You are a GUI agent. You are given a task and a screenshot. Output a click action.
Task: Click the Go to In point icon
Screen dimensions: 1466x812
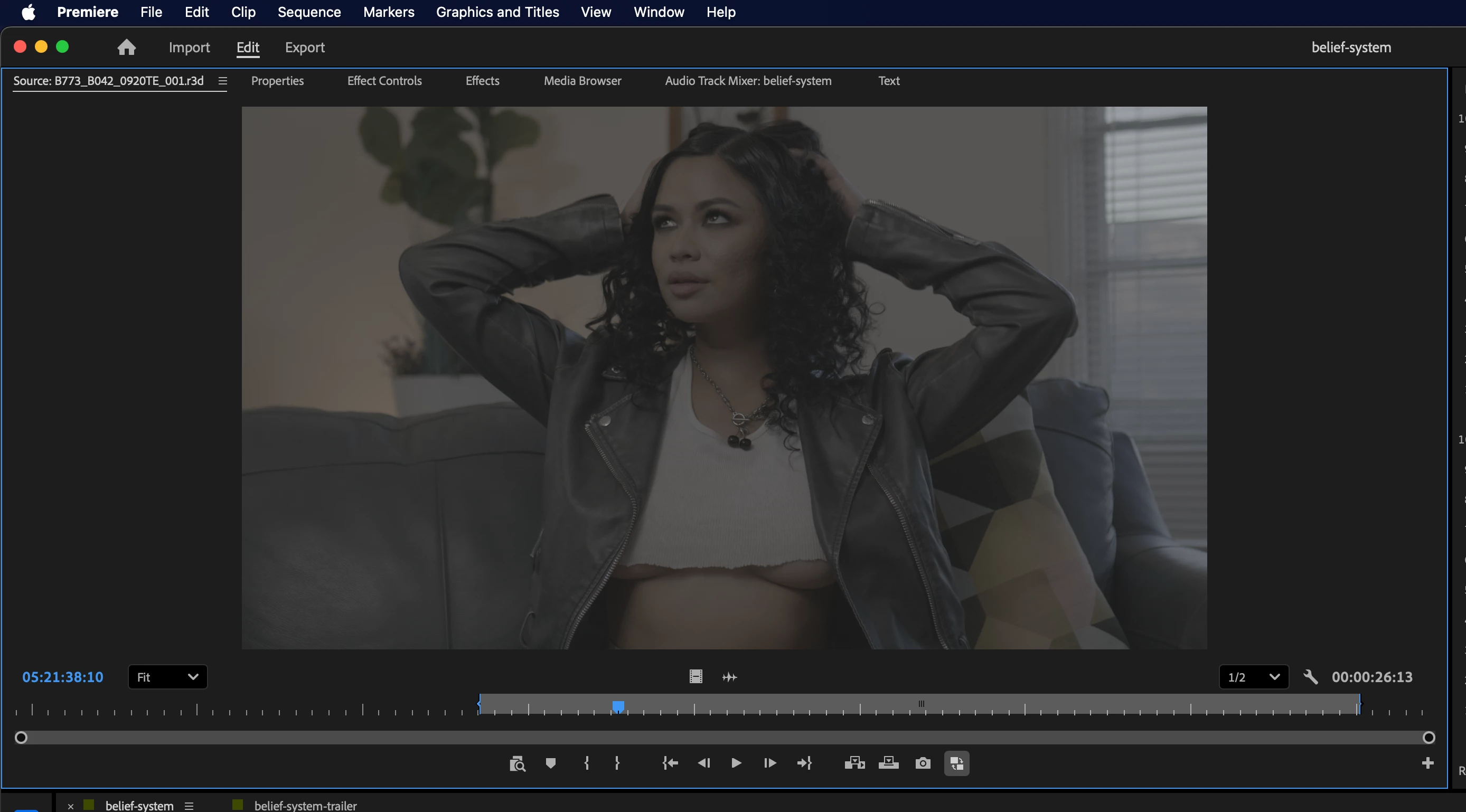click(x=670, y=763)
